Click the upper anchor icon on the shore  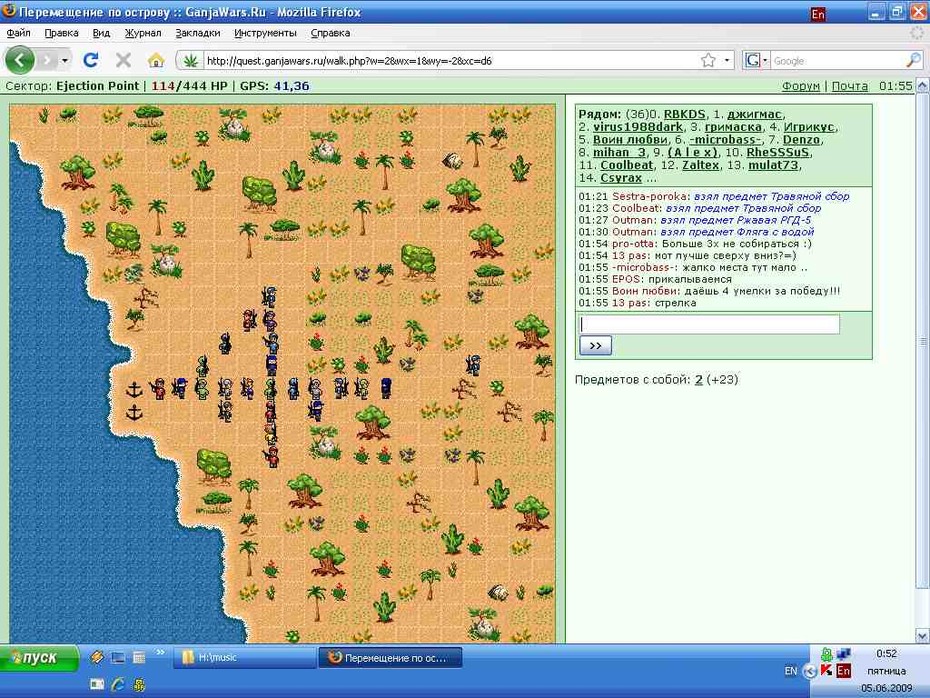[x=135, y=390]
